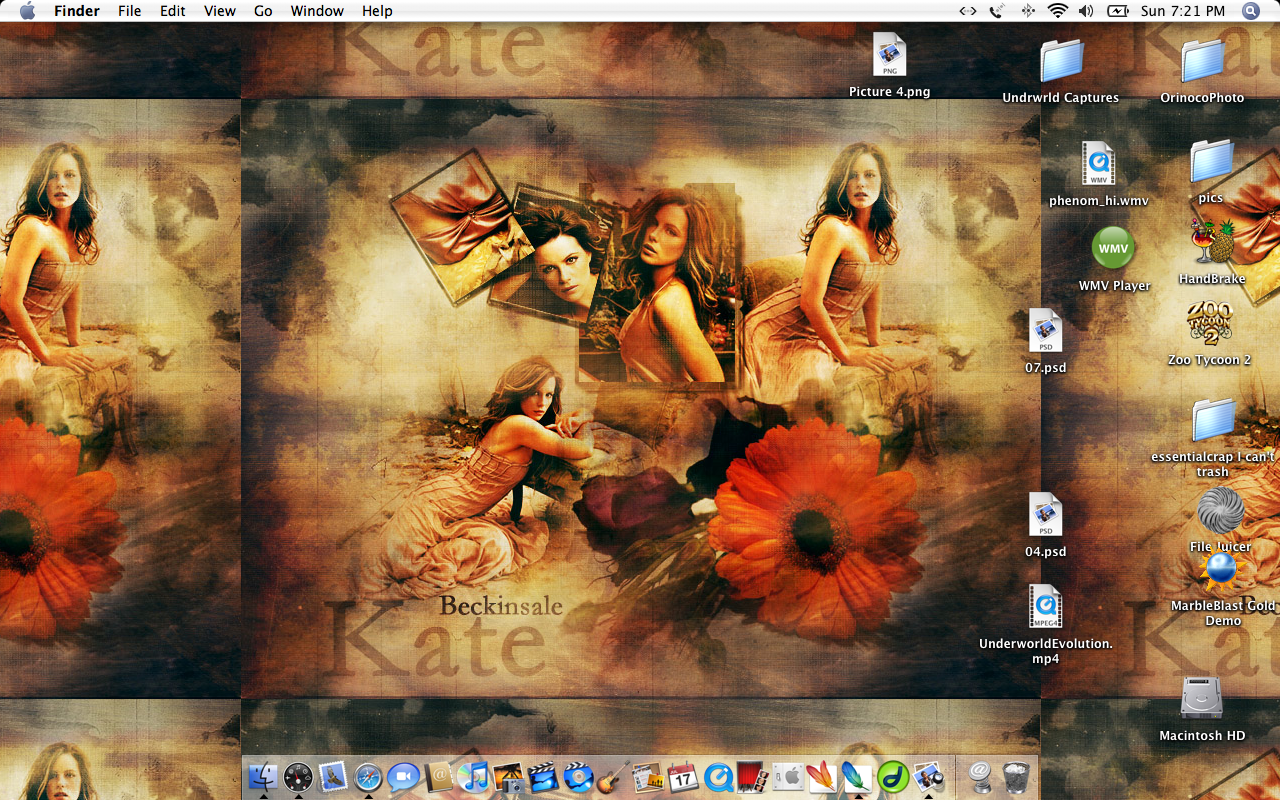
Task: Click the arrows-with-dots menu bar icon
Action: tap(967, 11)
